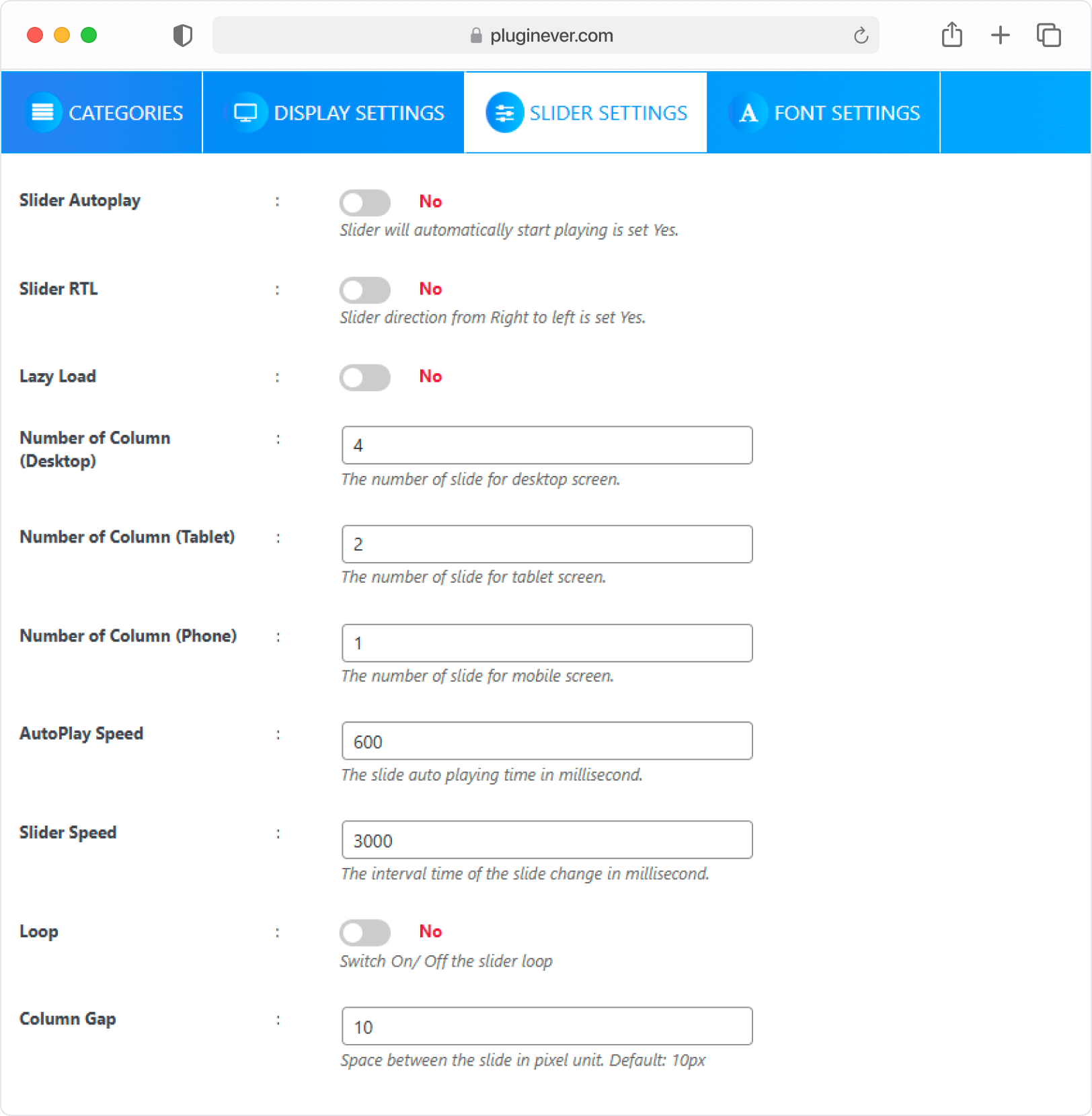Open the browser share menu

click(x=951, y=34)
